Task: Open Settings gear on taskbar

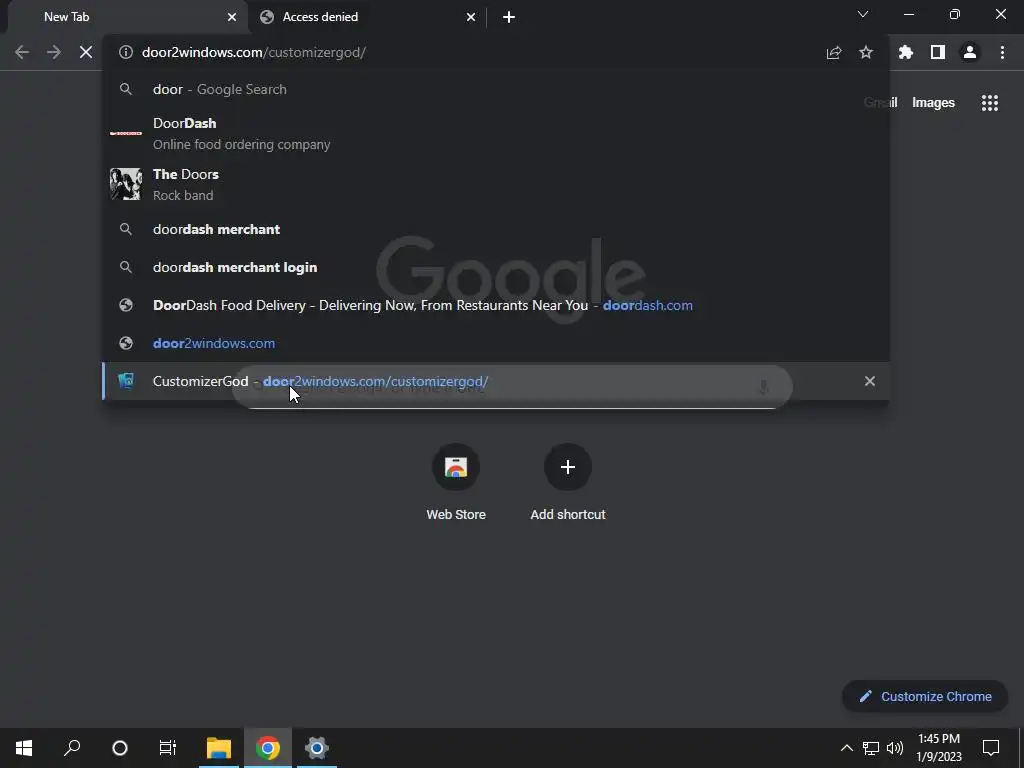Action: (x=317, y=748)
